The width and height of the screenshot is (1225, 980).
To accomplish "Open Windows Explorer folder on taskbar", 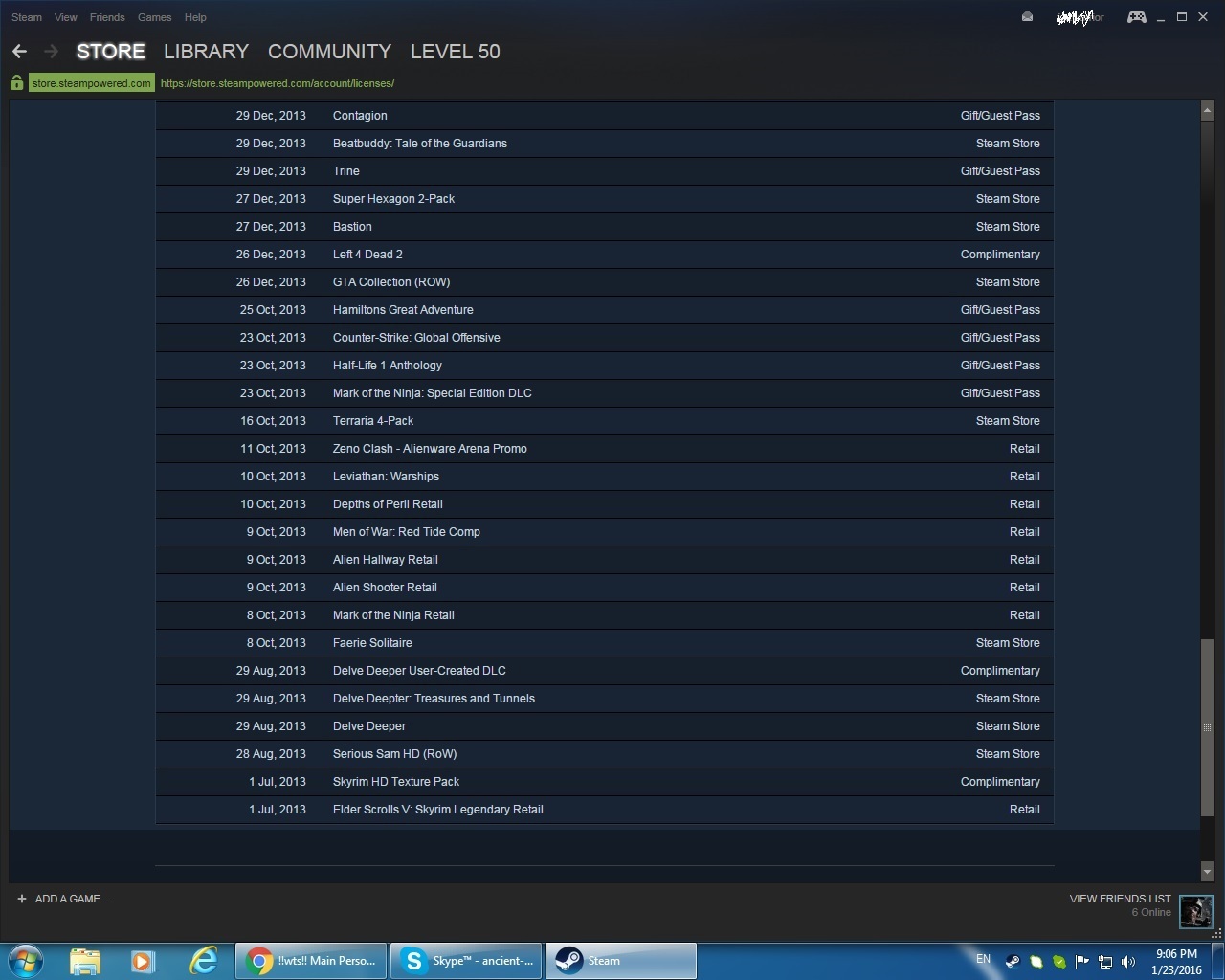I will point(85,961).
